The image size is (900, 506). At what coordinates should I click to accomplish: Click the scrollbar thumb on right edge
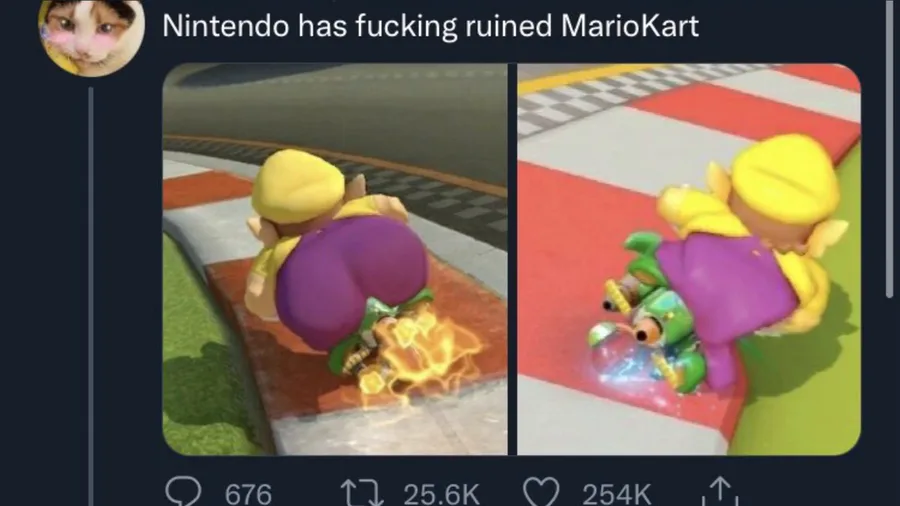pos(890,149)
